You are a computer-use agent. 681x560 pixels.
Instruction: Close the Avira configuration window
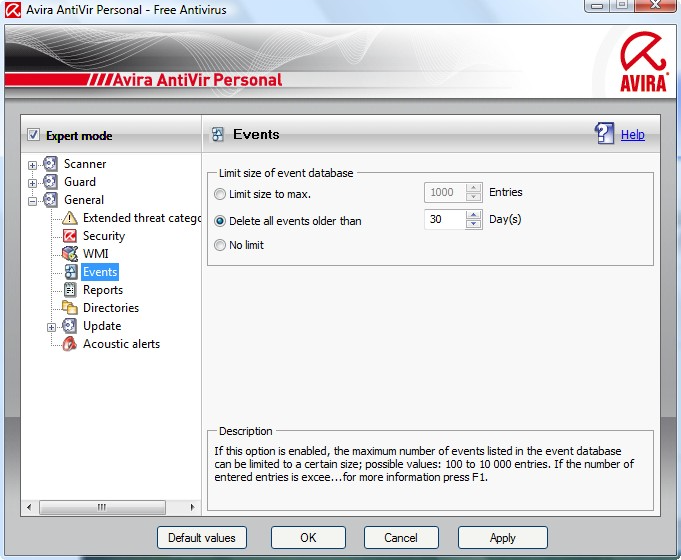click(655, 5)
